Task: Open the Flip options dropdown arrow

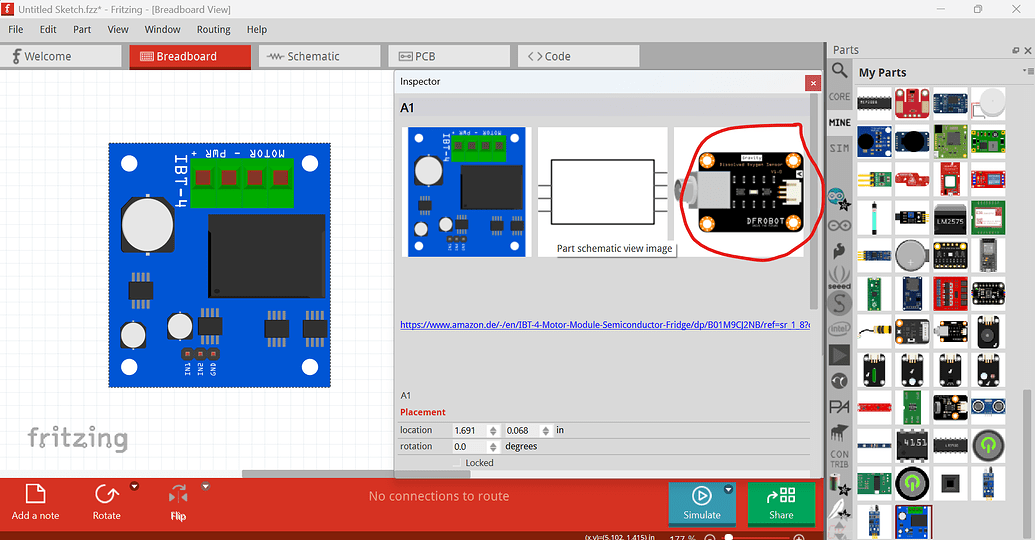Action: click(x=205, y=487)
